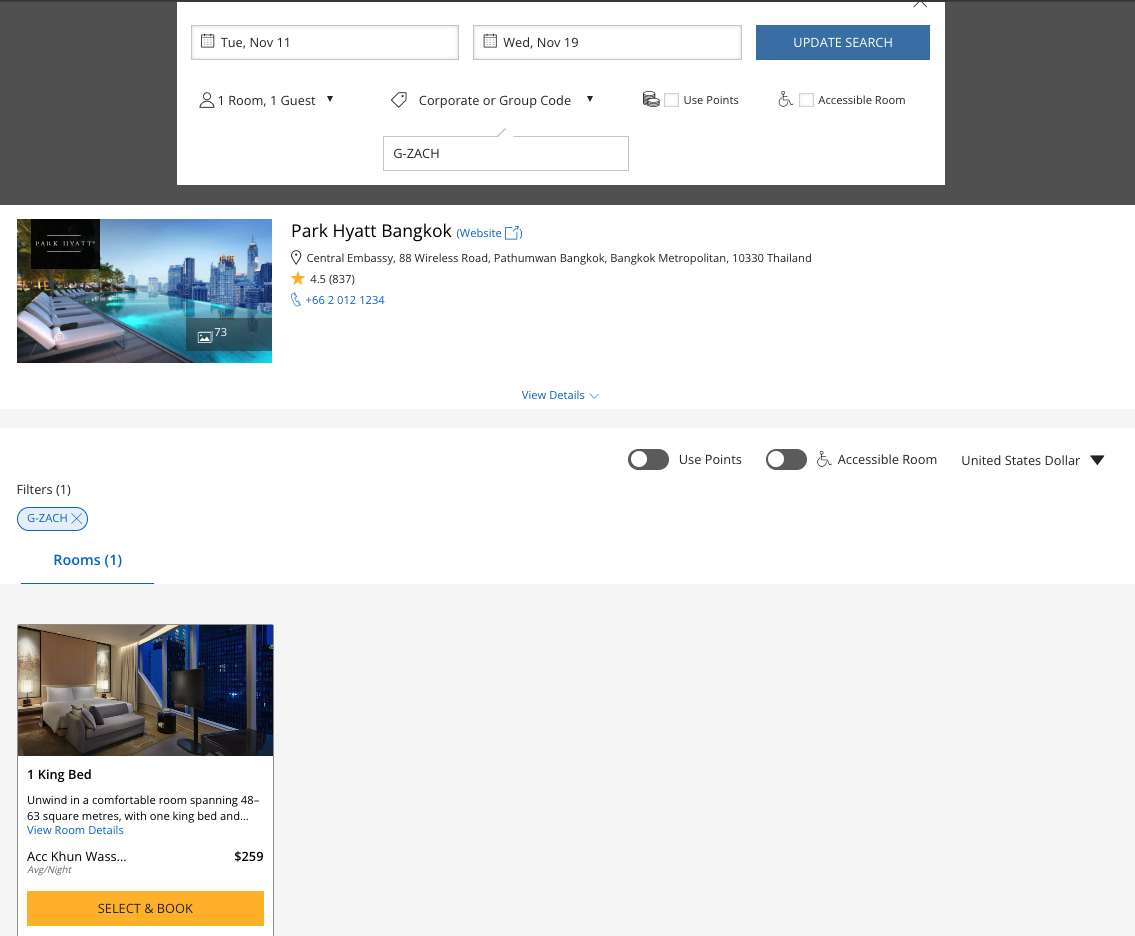Viewport: 1135px width, 936px height.
Task: Click the SELECT & BOOK button
Action: coord(145,908)
